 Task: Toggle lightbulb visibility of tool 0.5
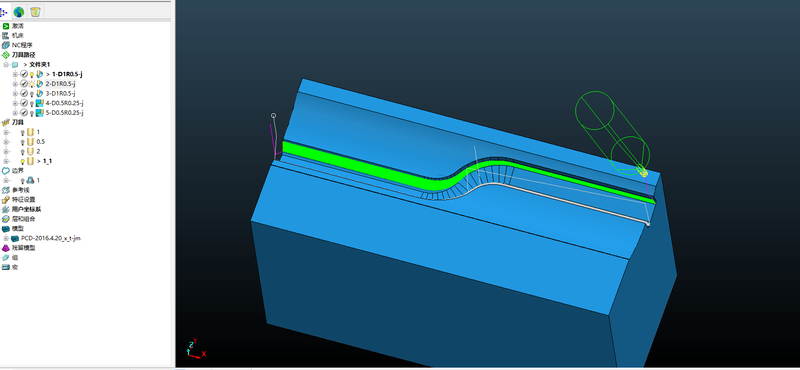click(x=23, y=142)
